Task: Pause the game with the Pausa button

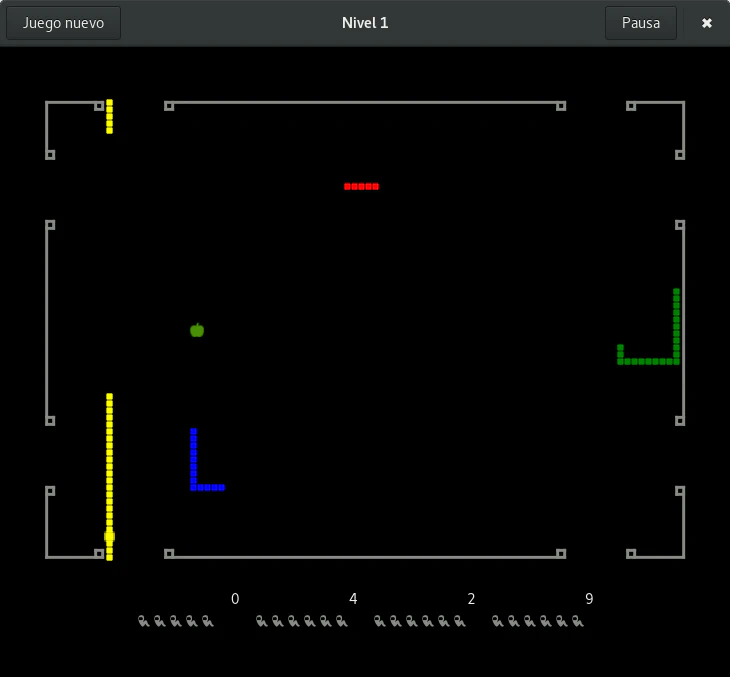Action: click(x=640, y=23)
